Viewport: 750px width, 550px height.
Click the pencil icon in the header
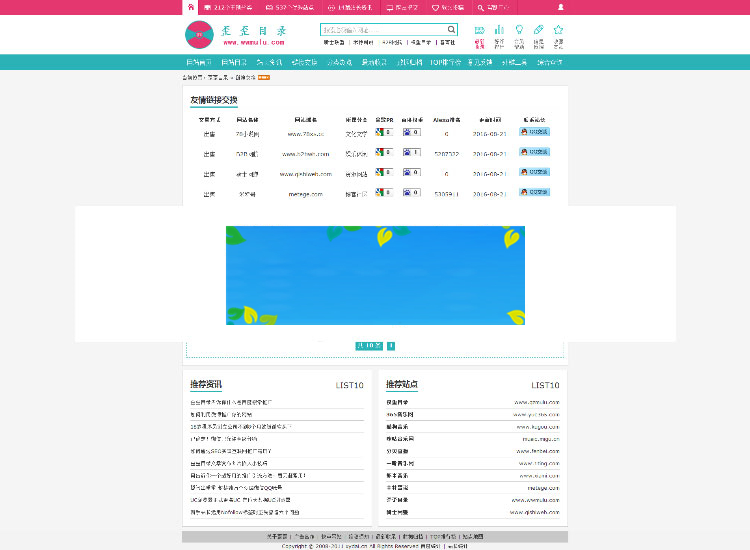pos(539,30)
